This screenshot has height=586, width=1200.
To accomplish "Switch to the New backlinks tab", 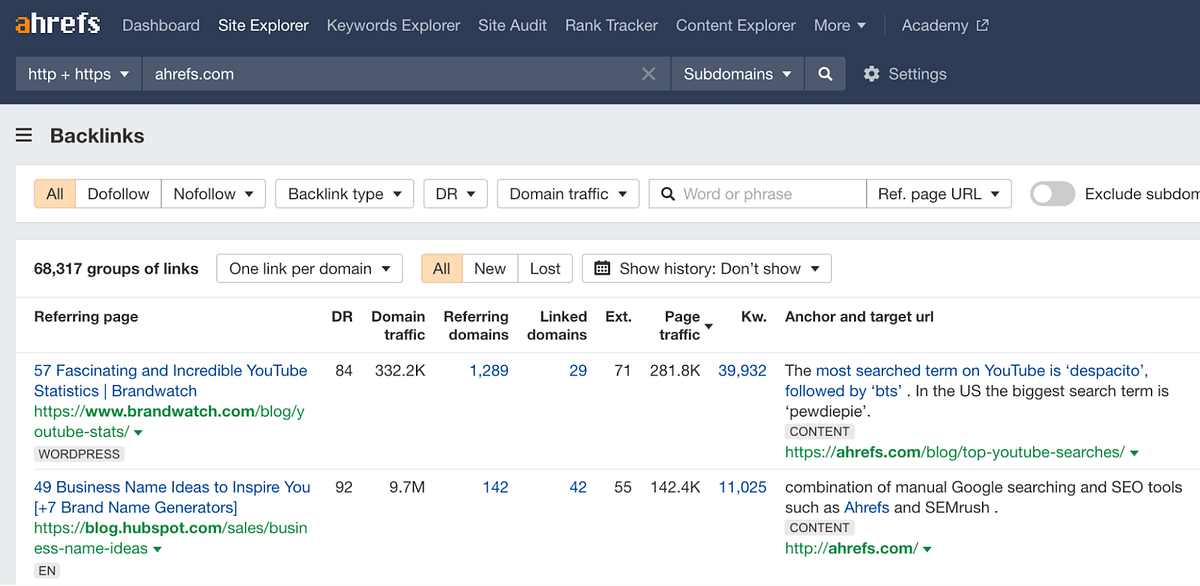I will [490, 268].
